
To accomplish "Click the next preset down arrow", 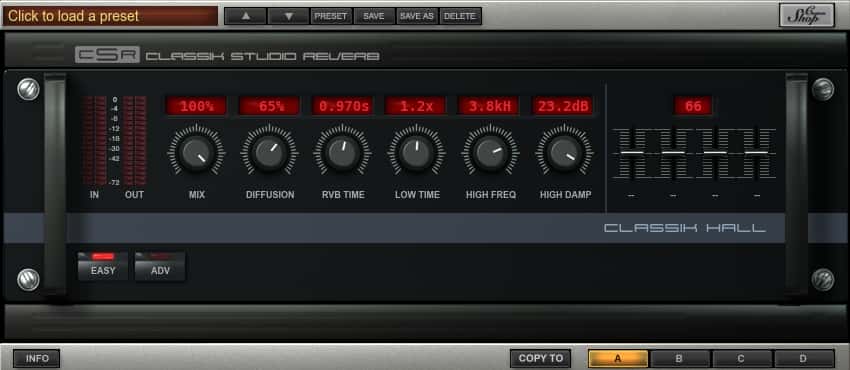I will (288, 16).
